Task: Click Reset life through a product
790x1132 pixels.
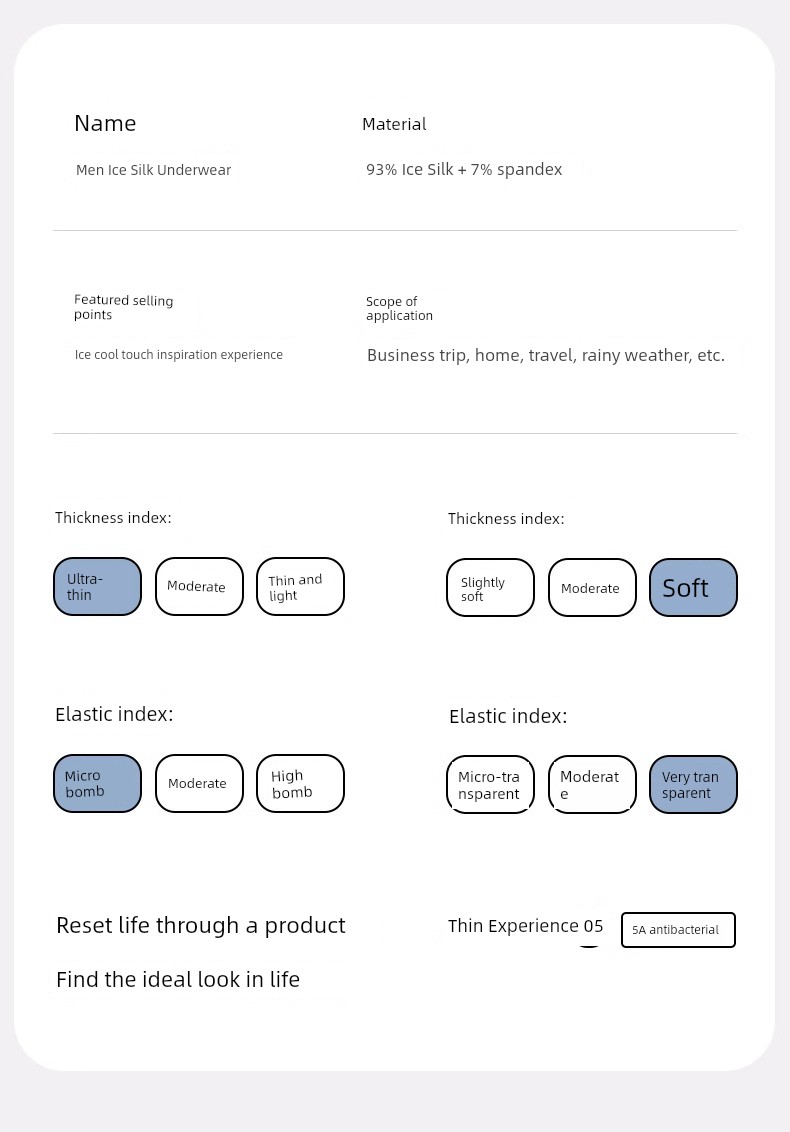Action: [x=201, y=926]
